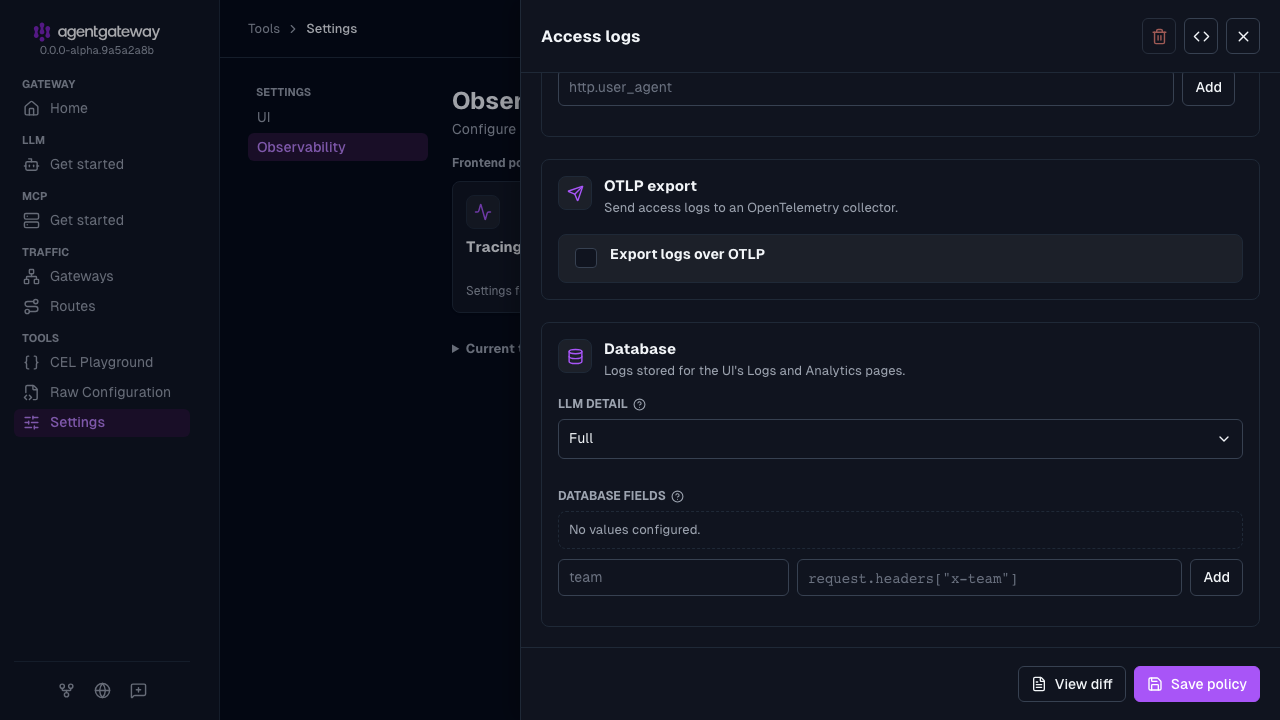Screen dimensions: 1280x720
Task: Open Home in the sidebar
Action: pyautogui.click(x=102, y=108)
